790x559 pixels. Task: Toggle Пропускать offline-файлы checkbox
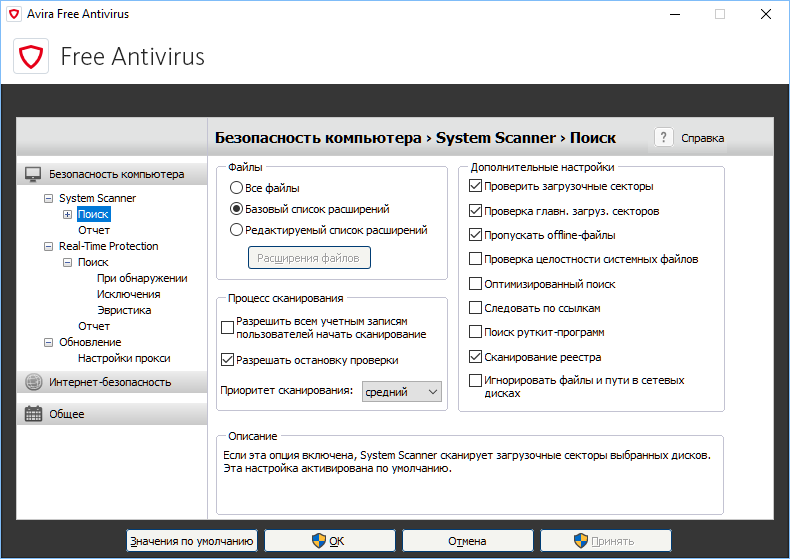point(475,235)
